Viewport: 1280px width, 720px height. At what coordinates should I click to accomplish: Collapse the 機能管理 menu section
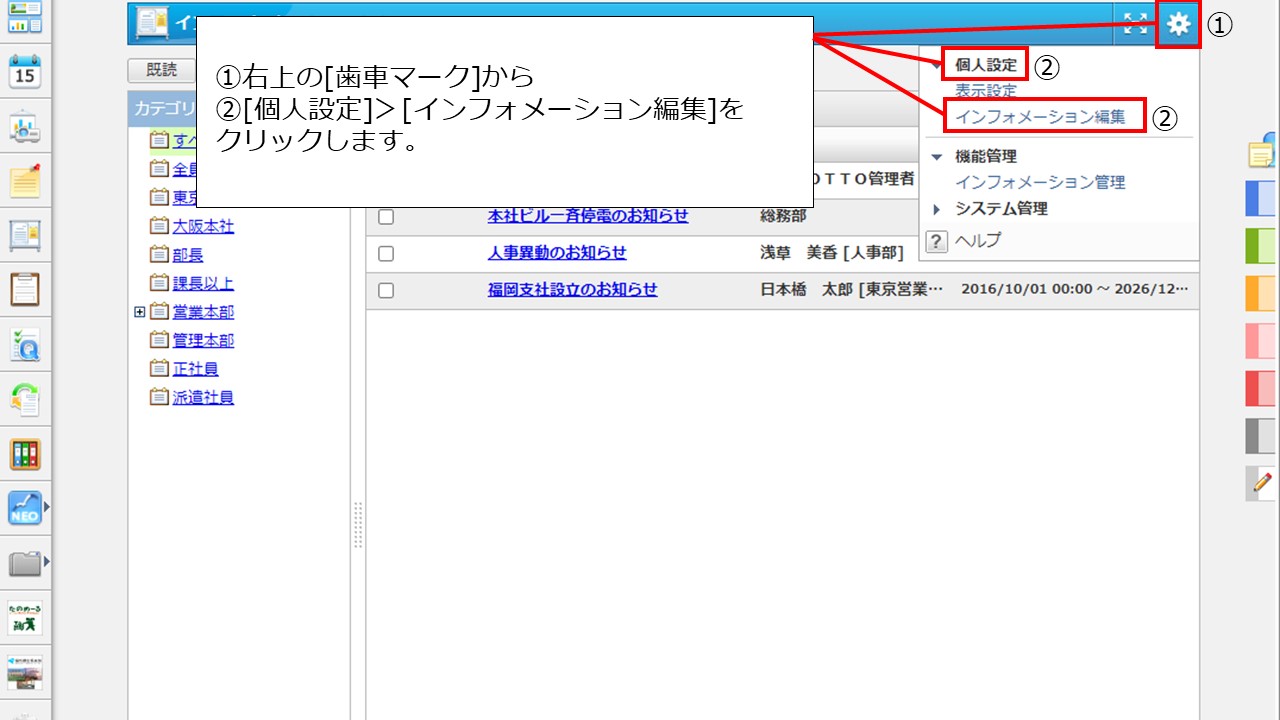click(x=937, y=157)
